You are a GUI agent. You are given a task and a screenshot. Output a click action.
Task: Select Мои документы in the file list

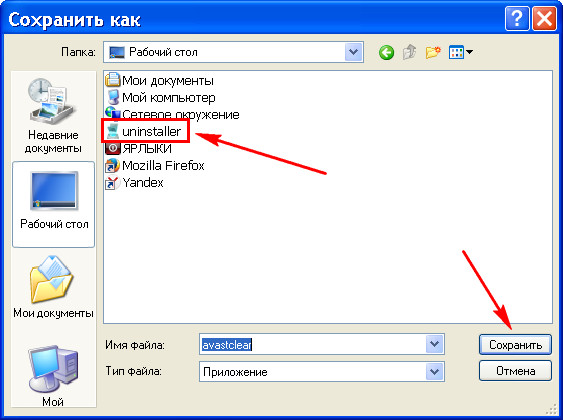click(x=159, y=80)
